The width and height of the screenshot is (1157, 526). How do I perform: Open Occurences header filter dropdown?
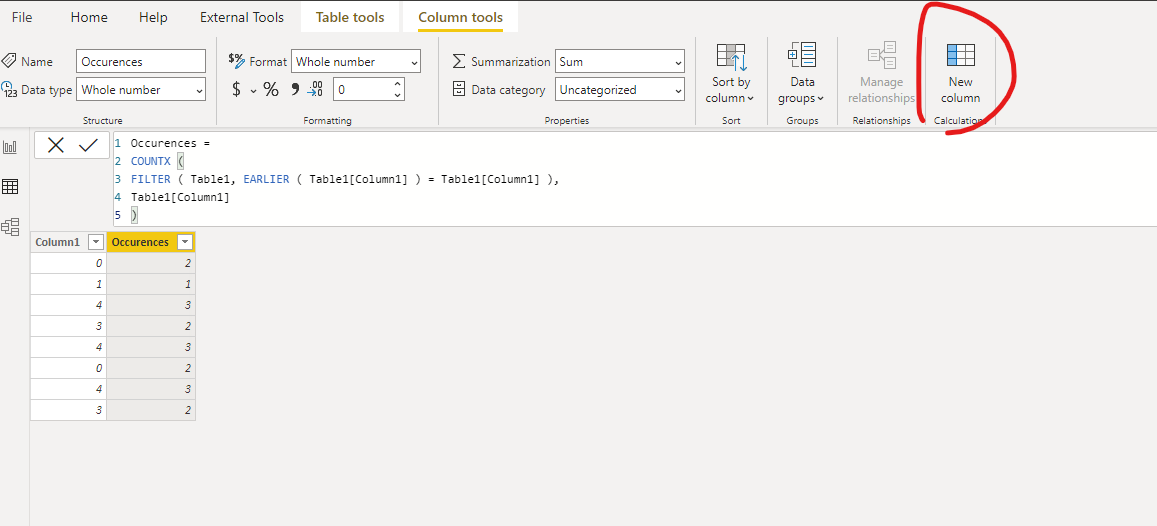coord(185,242)
